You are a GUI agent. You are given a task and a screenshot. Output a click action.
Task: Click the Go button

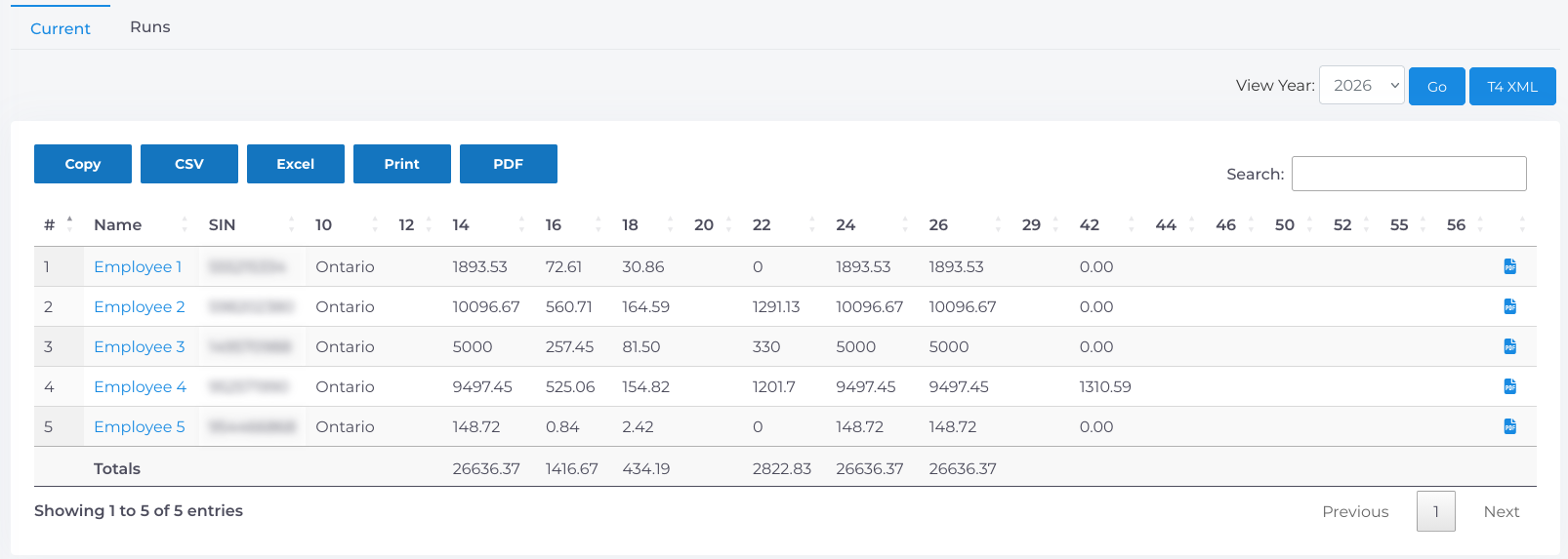pyautogui.click(x=1436, y=87)
